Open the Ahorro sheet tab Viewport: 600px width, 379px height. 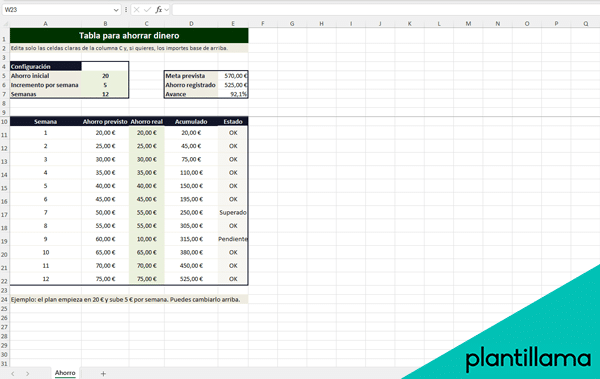click(x=65, y=372)
